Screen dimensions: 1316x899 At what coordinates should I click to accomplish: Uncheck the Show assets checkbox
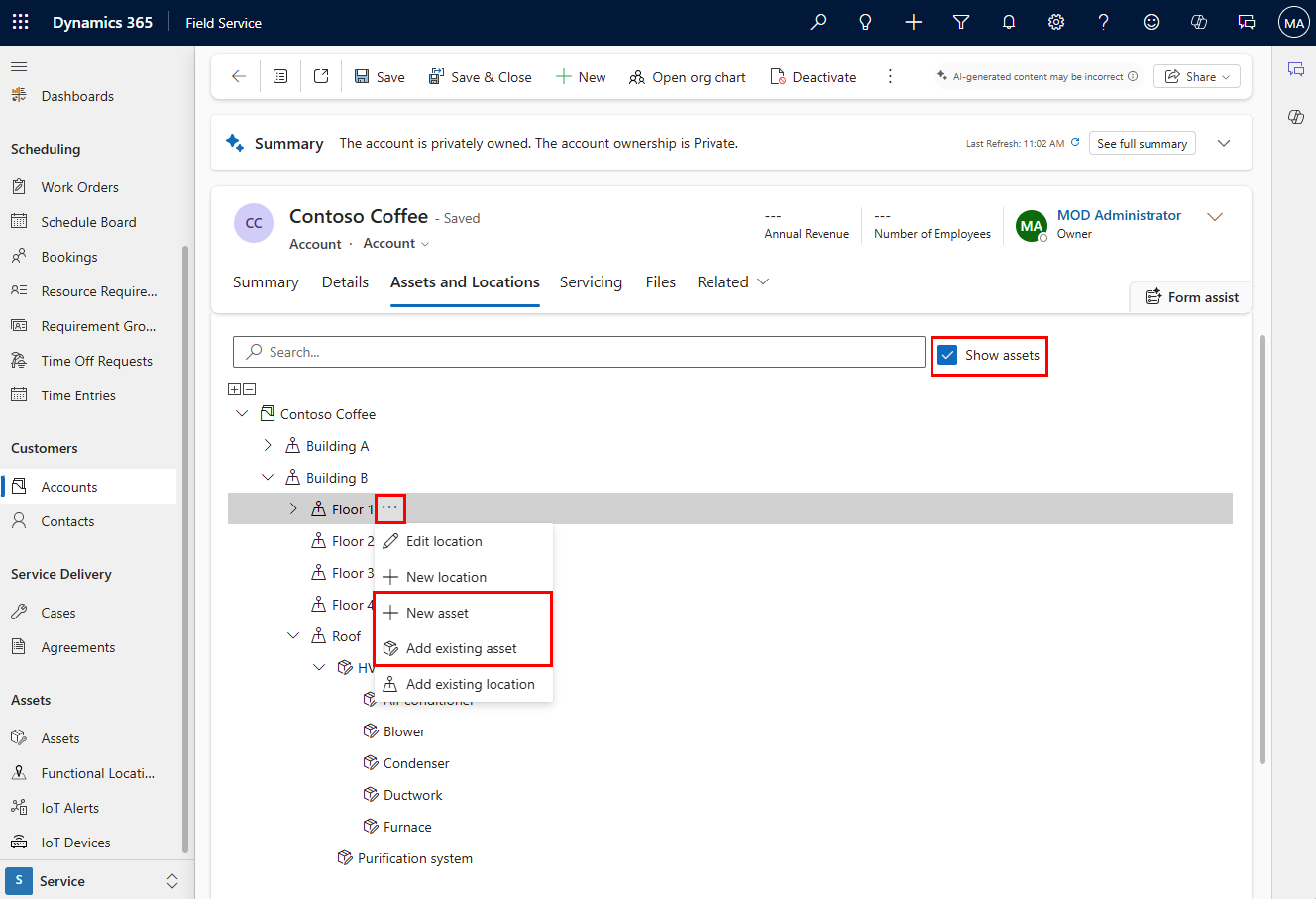[x=948, y=354]
